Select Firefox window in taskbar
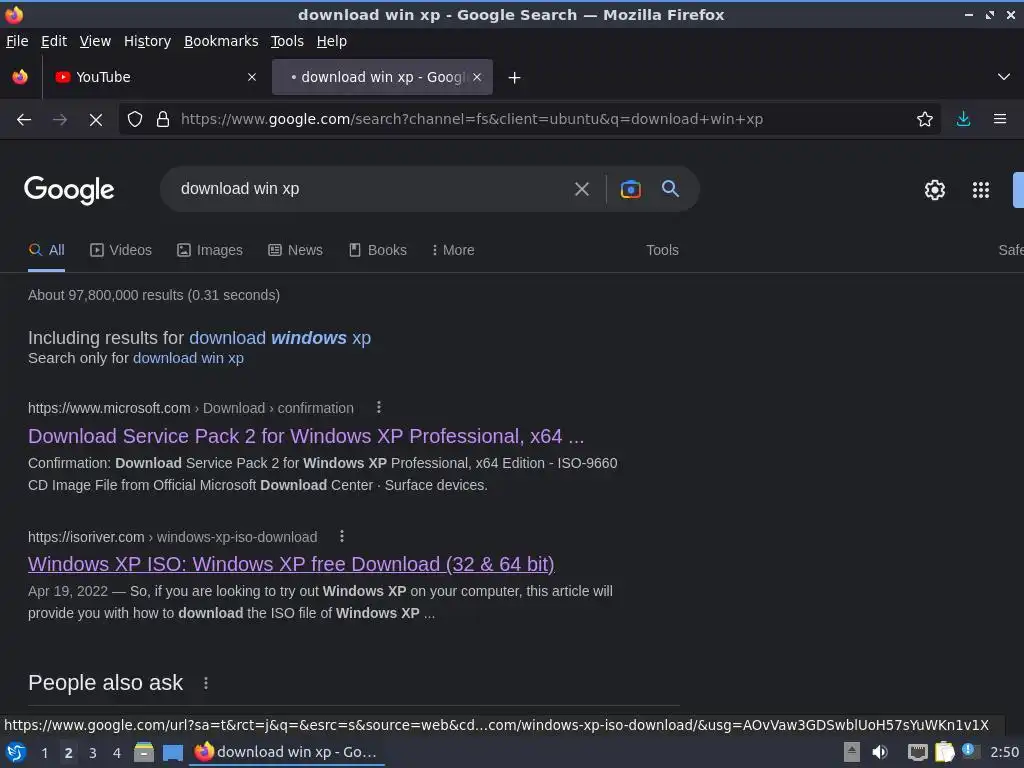The image size is (1024, 768). pos(287,752)
